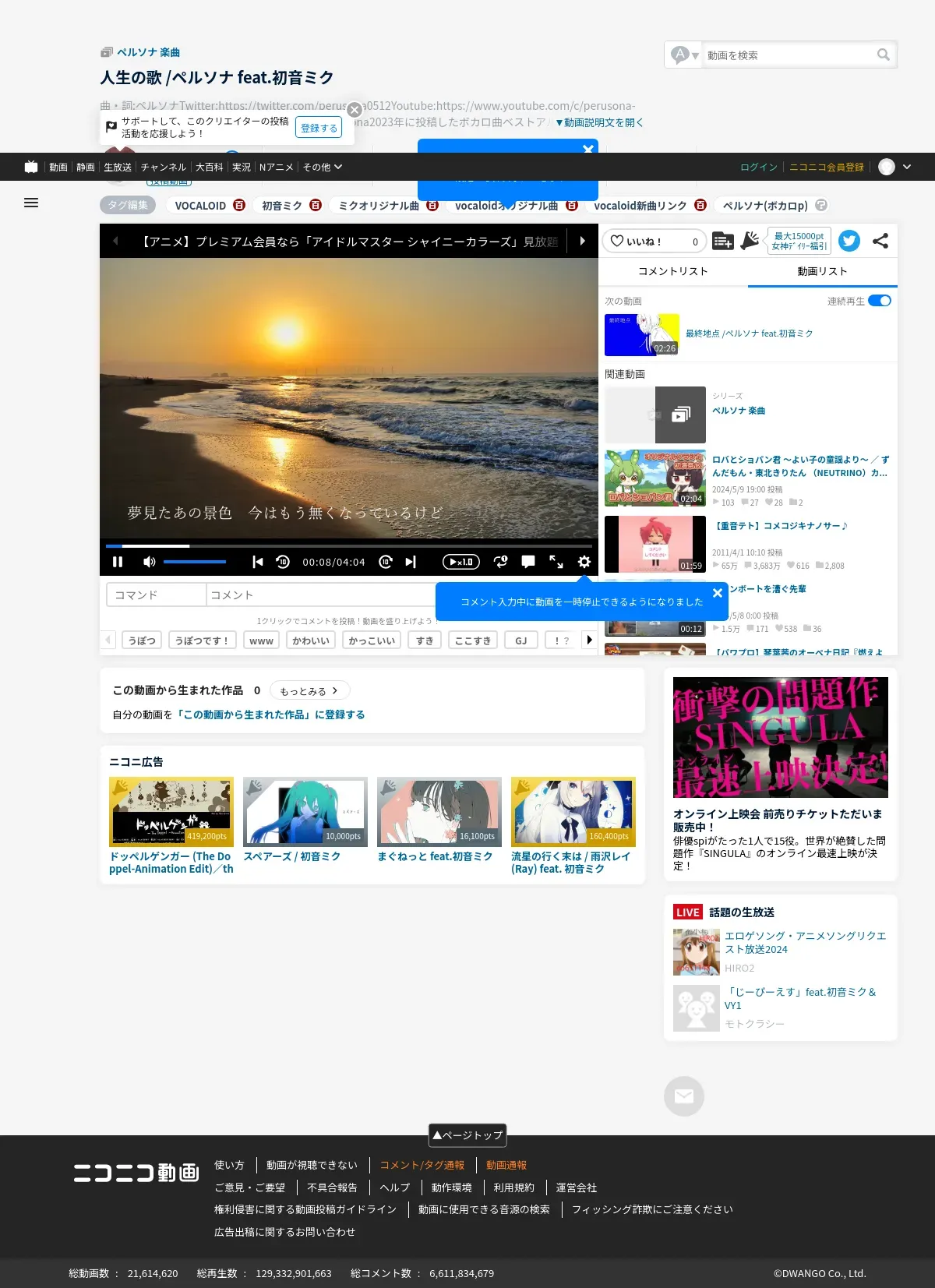Open 生放送 in the top navigation bar
935x1288 pixels.
118,168
